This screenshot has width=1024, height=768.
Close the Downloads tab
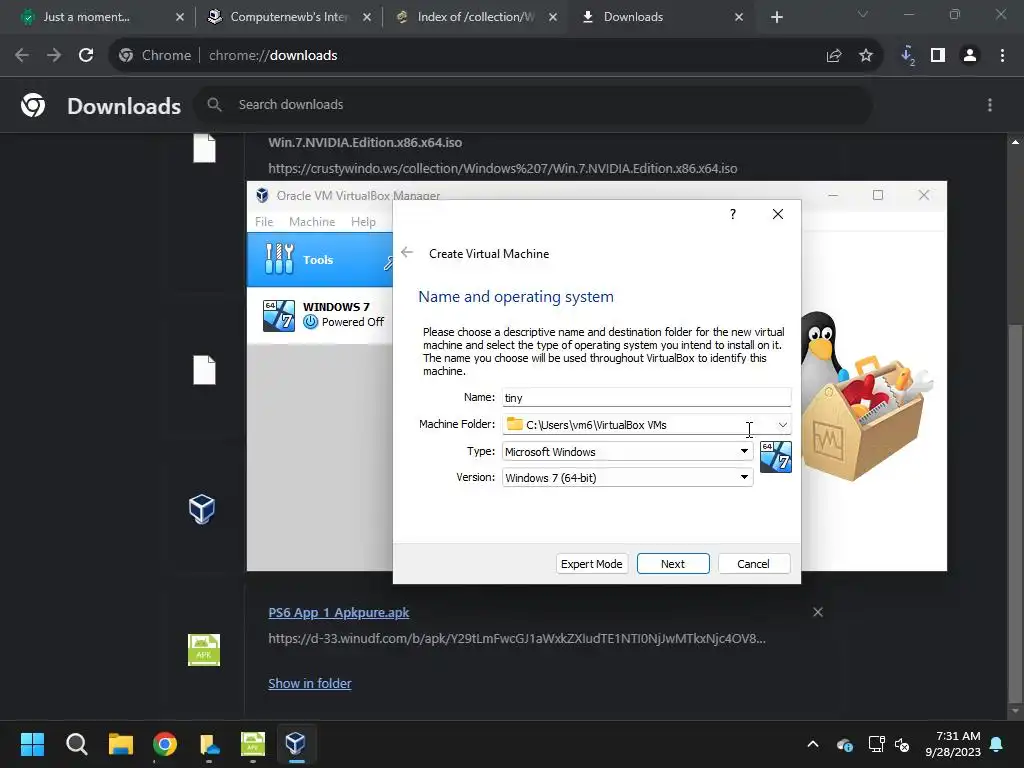739,17
